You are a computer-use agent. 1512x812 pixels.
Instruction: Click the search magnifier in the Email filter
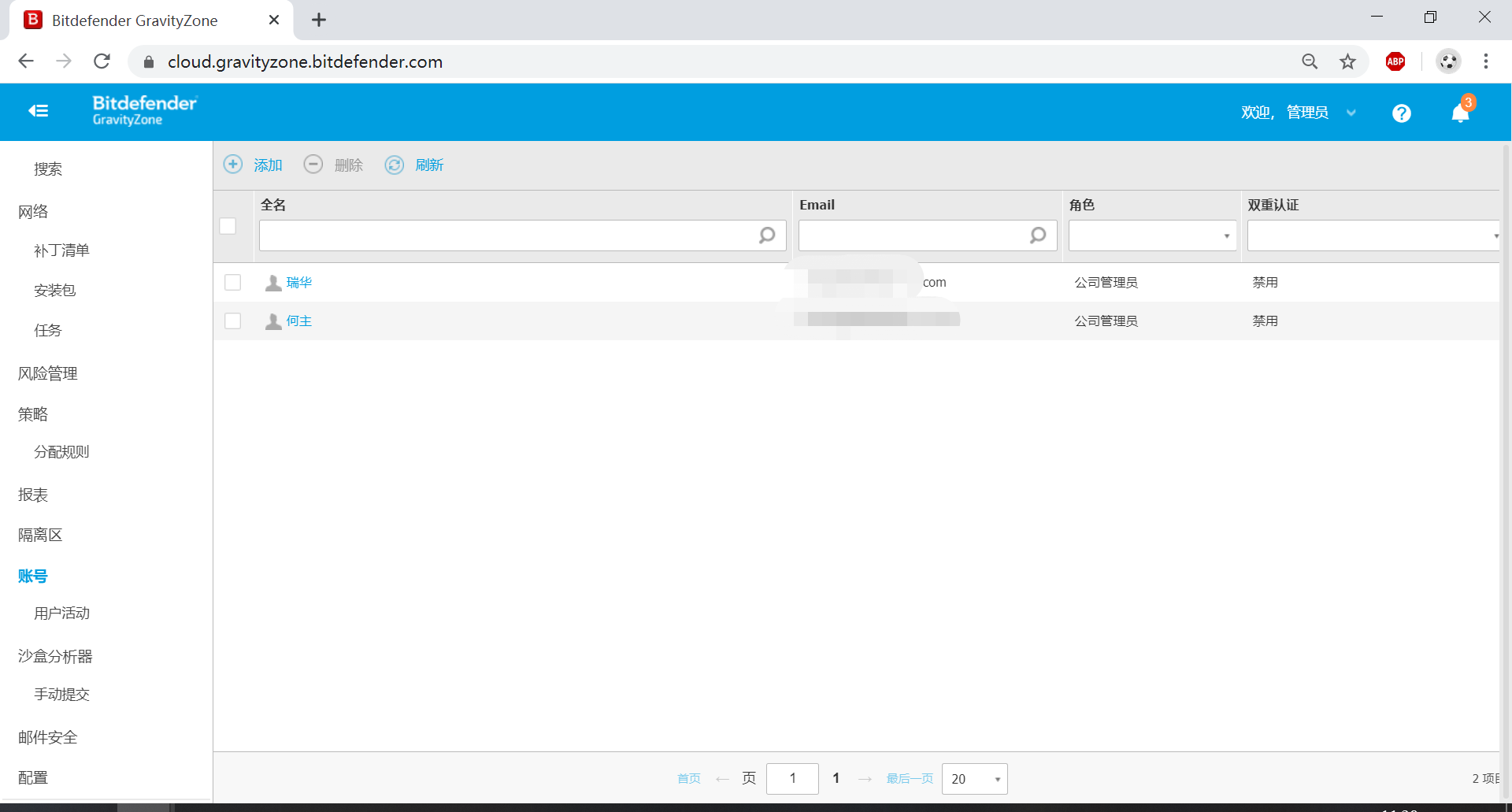(1038, 235)
